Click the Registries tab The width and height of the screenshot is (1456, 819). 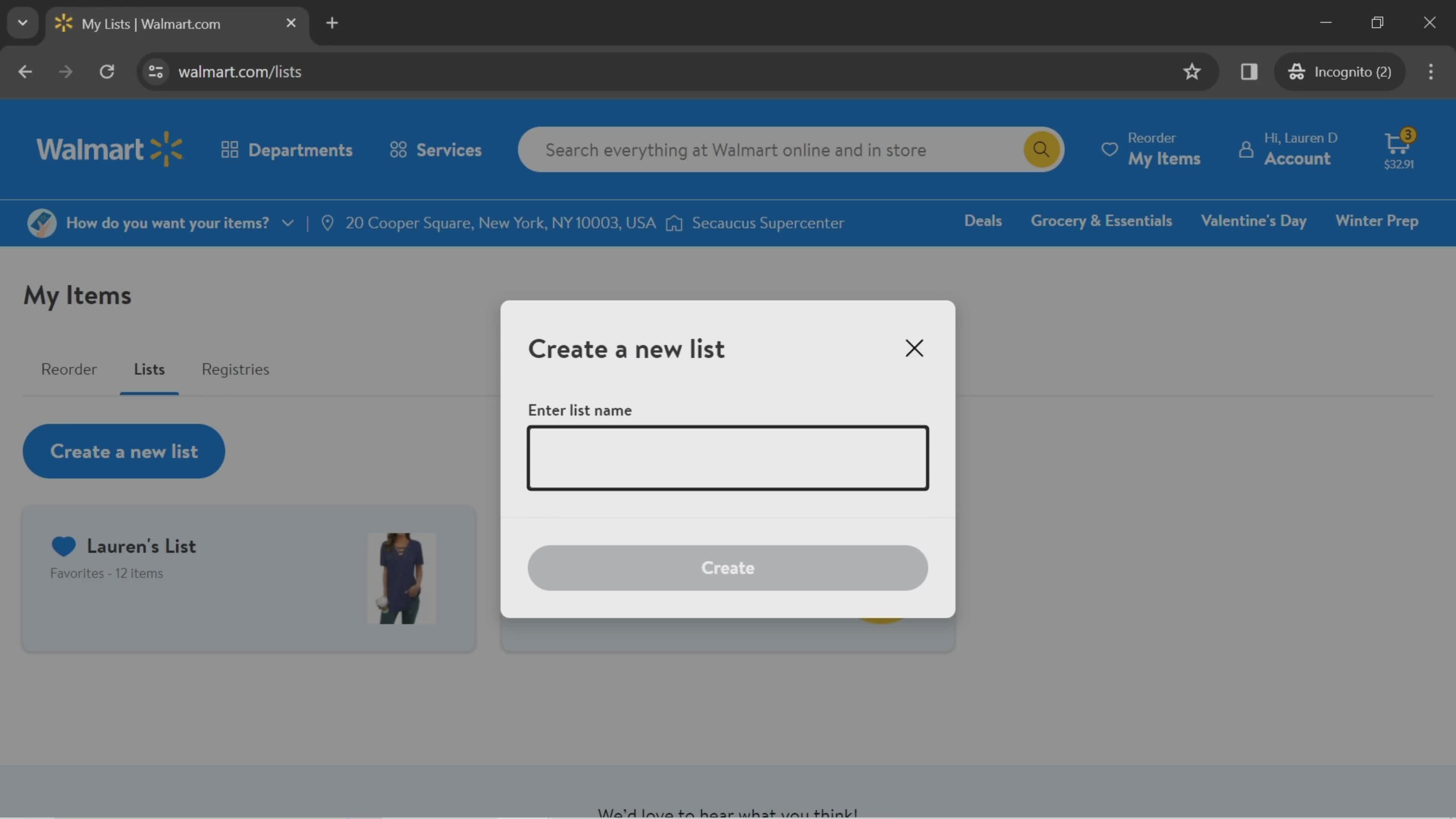(235, 369)
